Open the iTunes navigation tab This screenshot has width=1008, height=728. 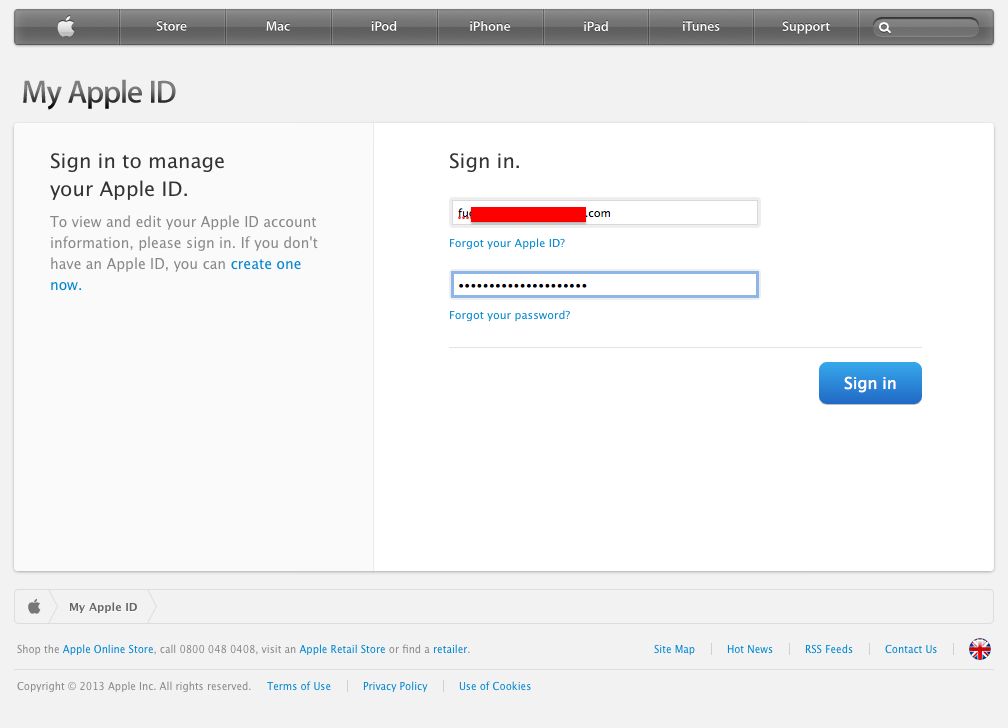tap(701, 26)
